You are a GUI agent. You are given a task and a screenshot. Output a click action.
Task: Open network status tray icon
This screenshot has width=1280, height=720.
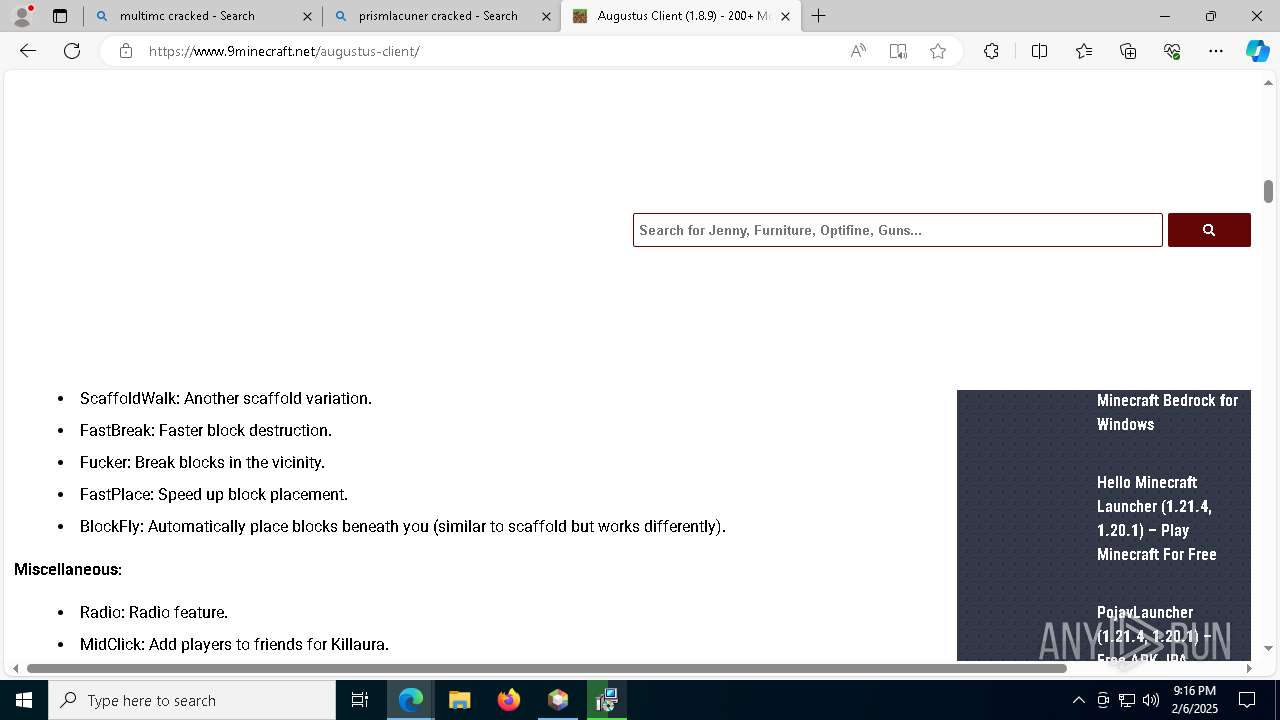point(1127,700)
